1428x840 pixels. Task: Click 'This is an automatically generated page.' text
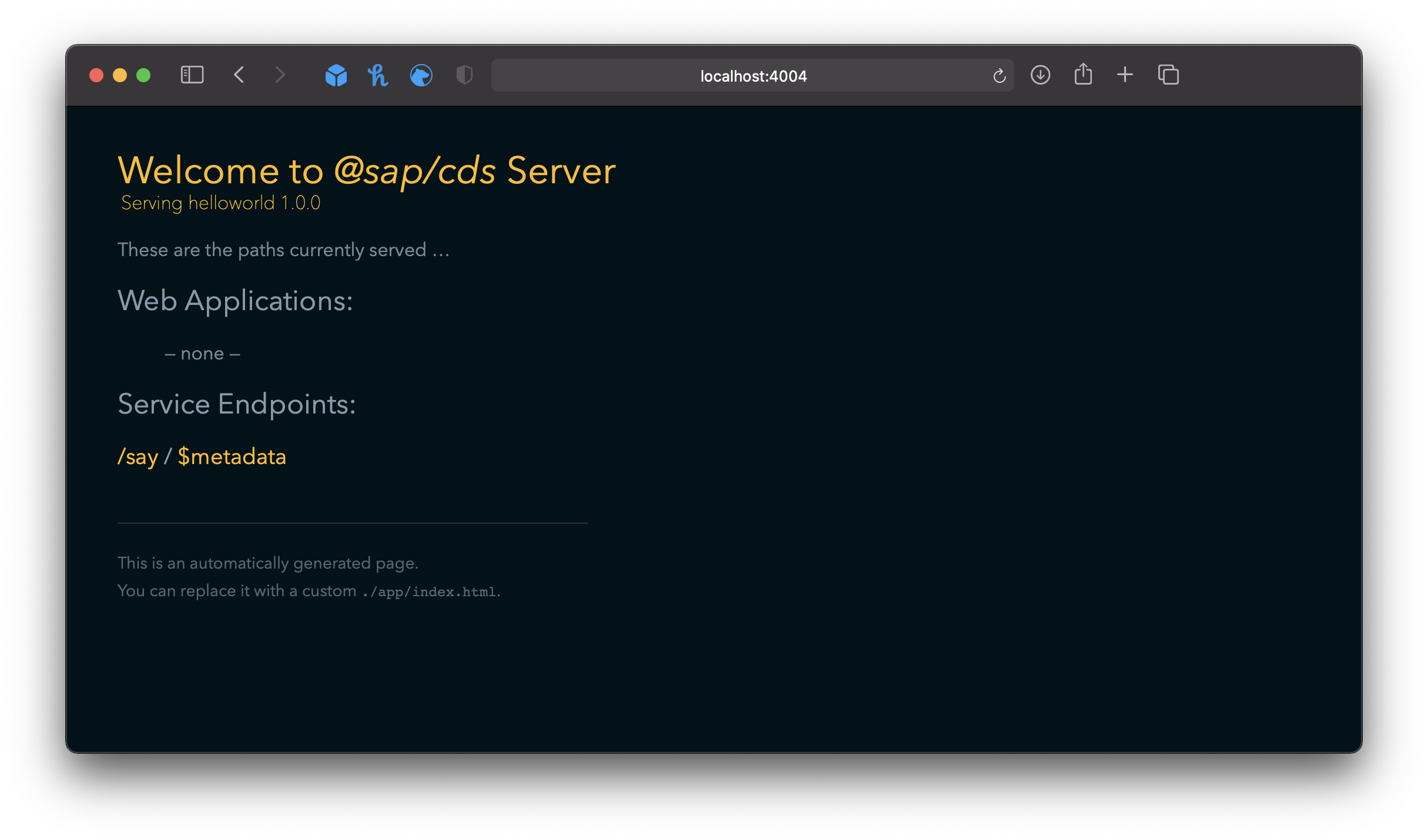click(x=268, y=563)
